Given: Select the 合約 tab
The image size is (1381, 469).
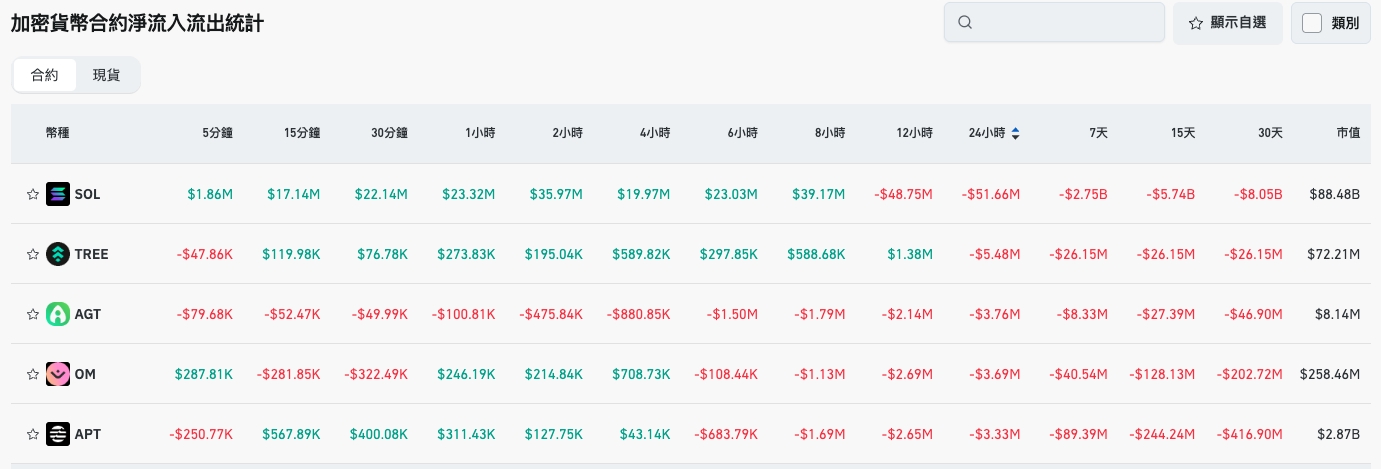Looking at the screenshot, I should pos(45,75).
